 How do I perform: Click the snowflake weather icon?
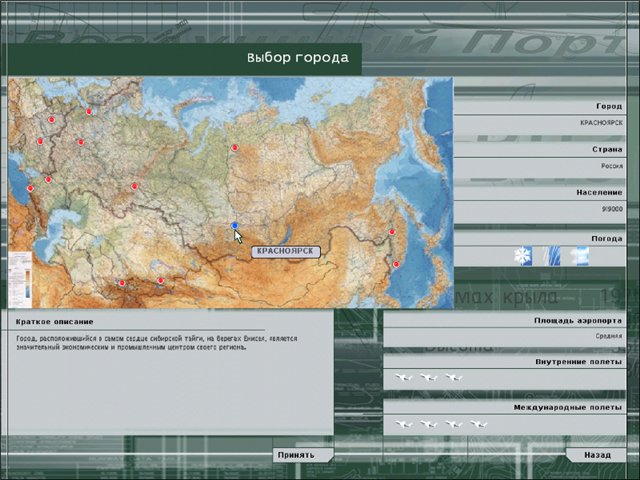[x=523, y=256]
